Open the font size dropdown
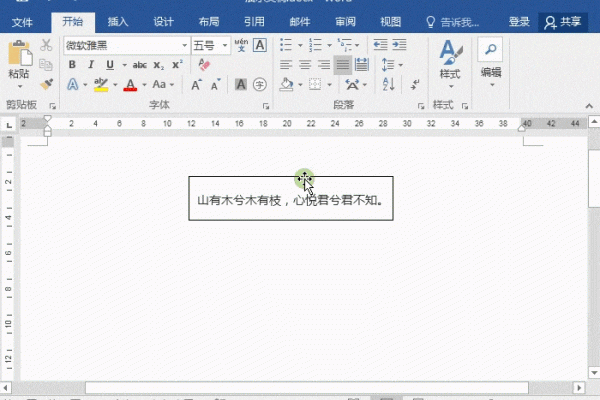 coord(225,46)
